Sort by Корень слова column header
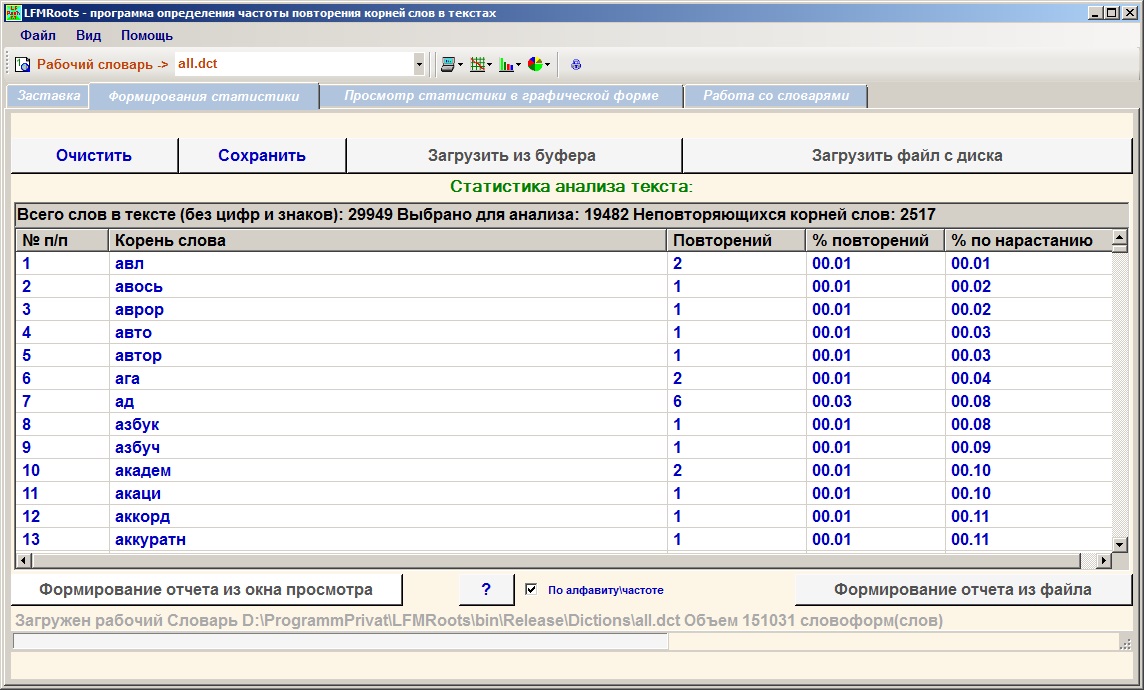Image resolution: width=1144 pixels, height=690 pixels. click(x=387, y=240)
